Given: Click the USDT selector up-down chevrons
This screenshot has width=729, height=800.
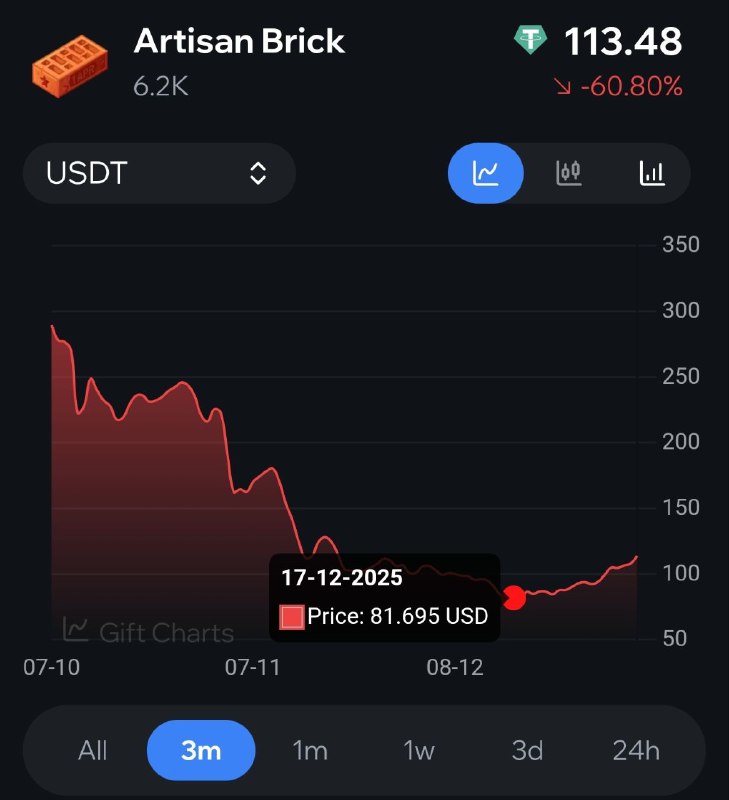Looking at the screenshot, I should coord(258,173).
